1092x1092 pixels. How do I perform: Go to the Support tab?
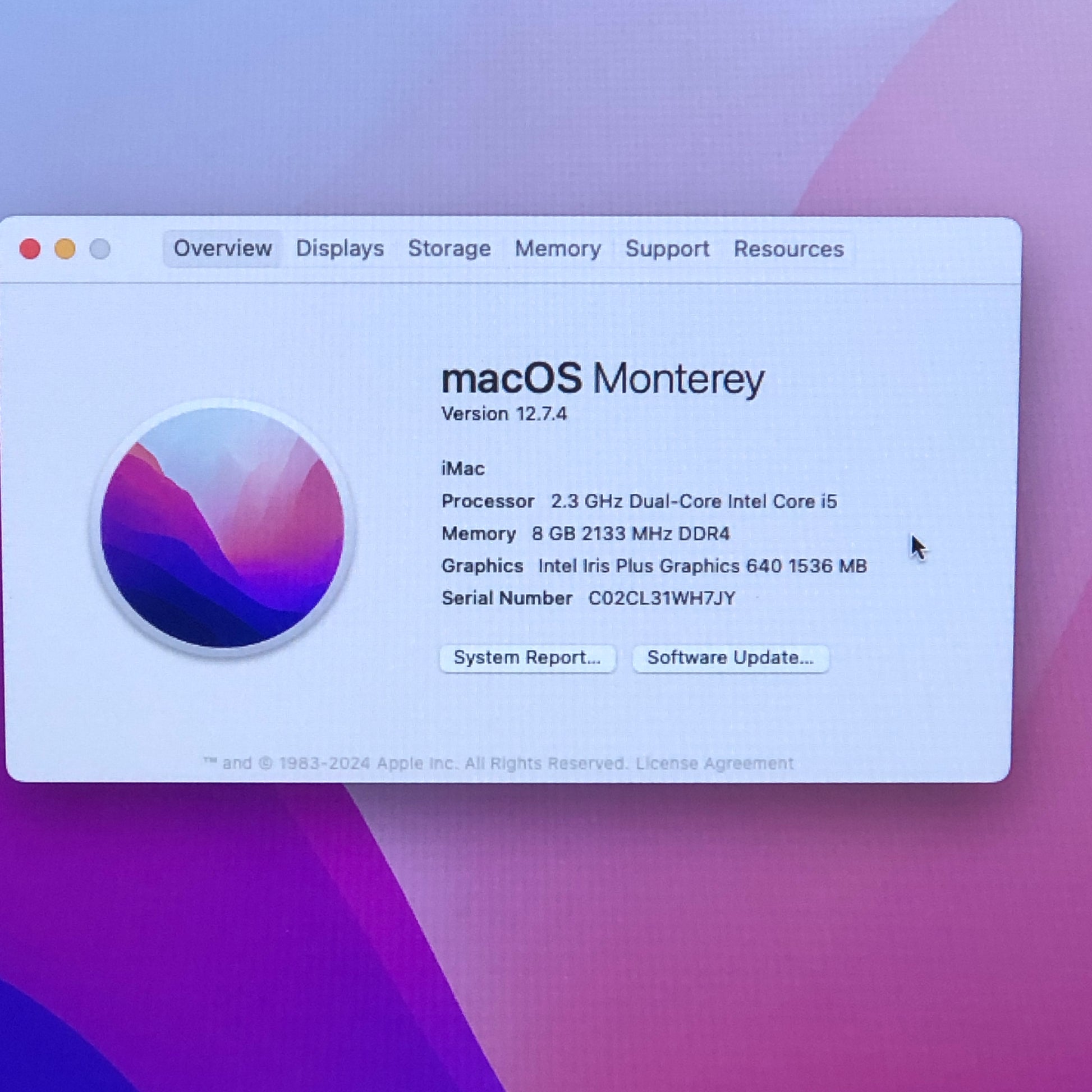point(667,249)
